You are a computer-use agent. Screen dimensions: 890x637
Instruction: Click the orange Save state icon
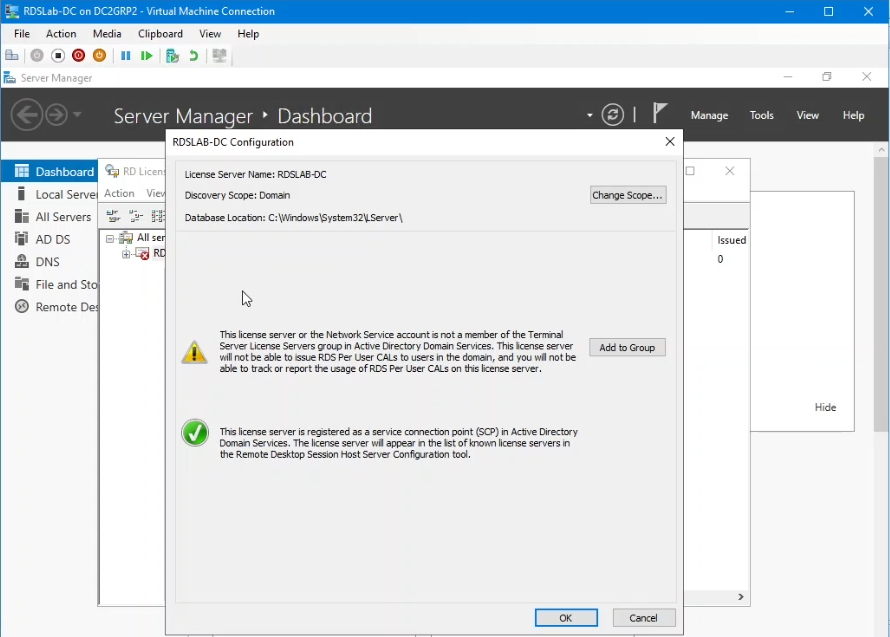click(99, 56)
